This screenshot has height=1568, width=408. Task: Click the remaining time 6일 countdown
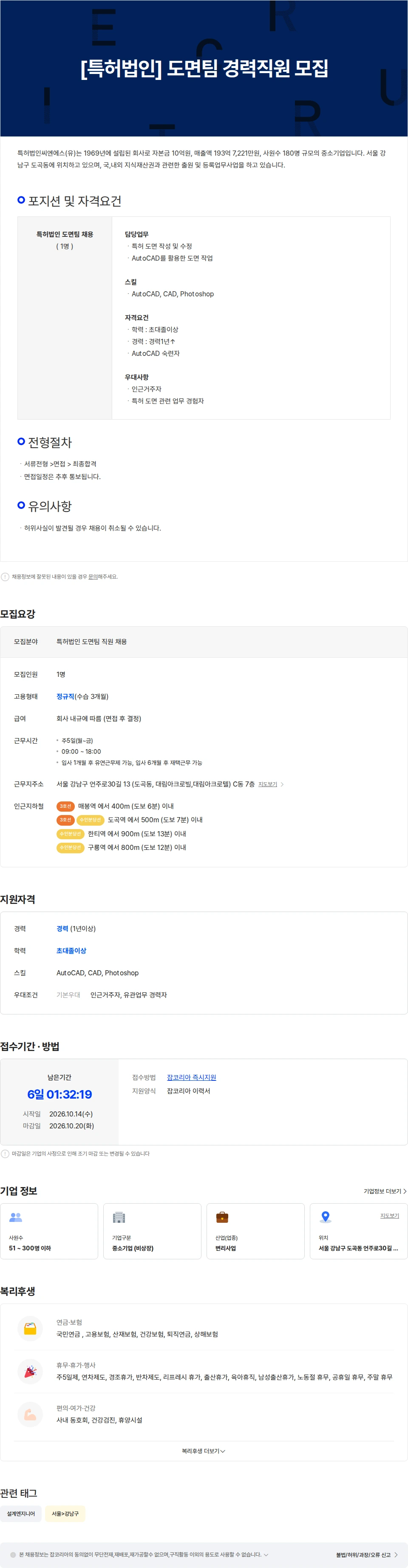point(59,1094)
